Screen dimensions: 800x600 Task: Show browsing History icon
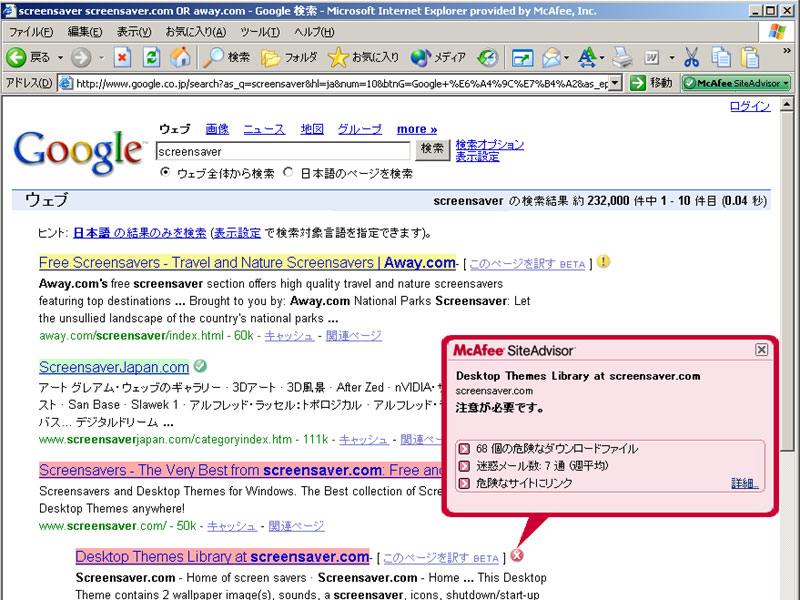[488, 57]
